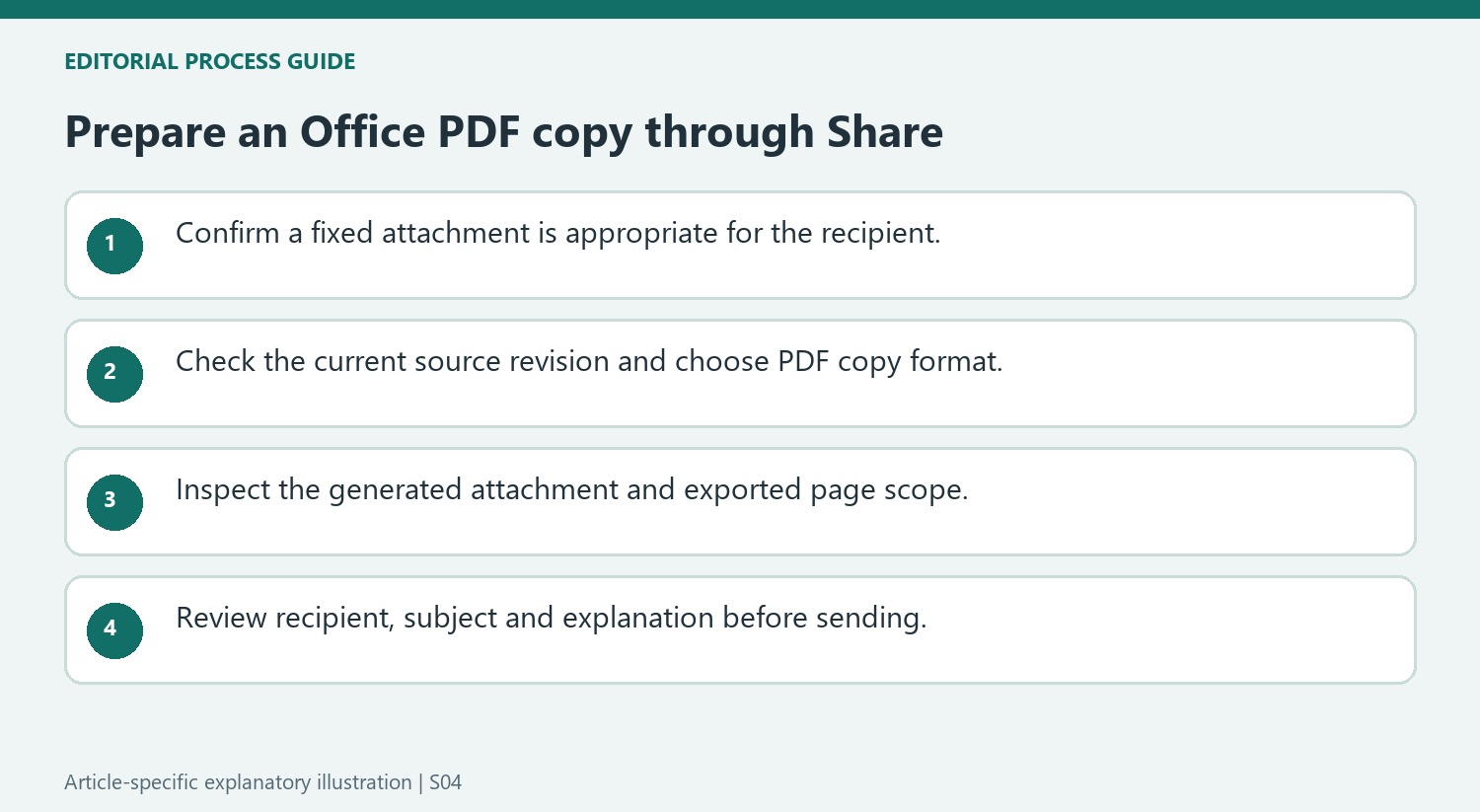Click the step text "Confirm a fixed attachment is appropriate"
This screenshot has height=812, width=1480.
447,233
